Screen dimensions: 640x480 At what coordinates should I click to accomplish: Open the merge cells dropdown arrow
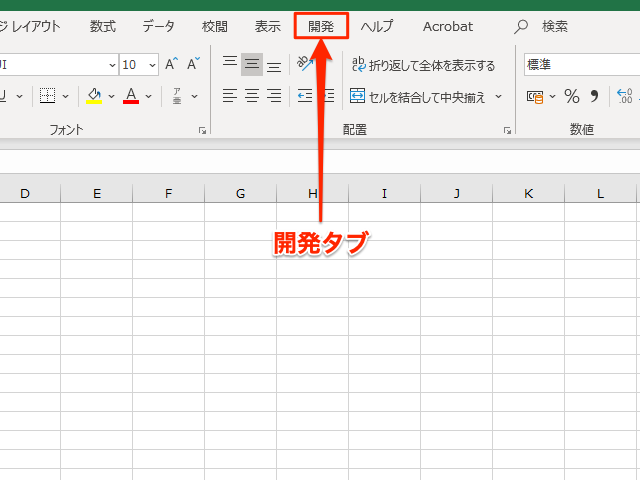[x=498, y=97]
